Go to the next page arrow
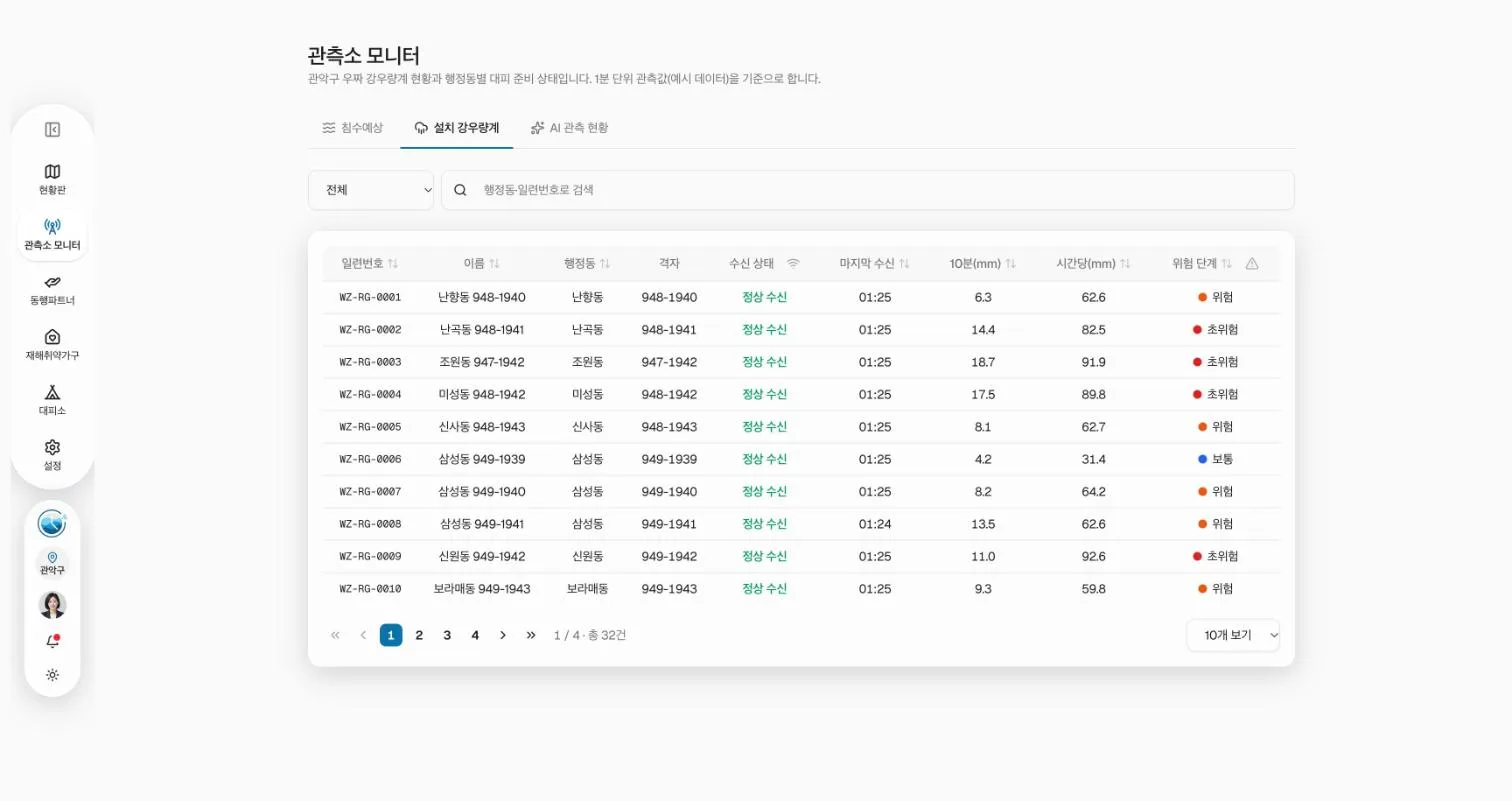 503,635
